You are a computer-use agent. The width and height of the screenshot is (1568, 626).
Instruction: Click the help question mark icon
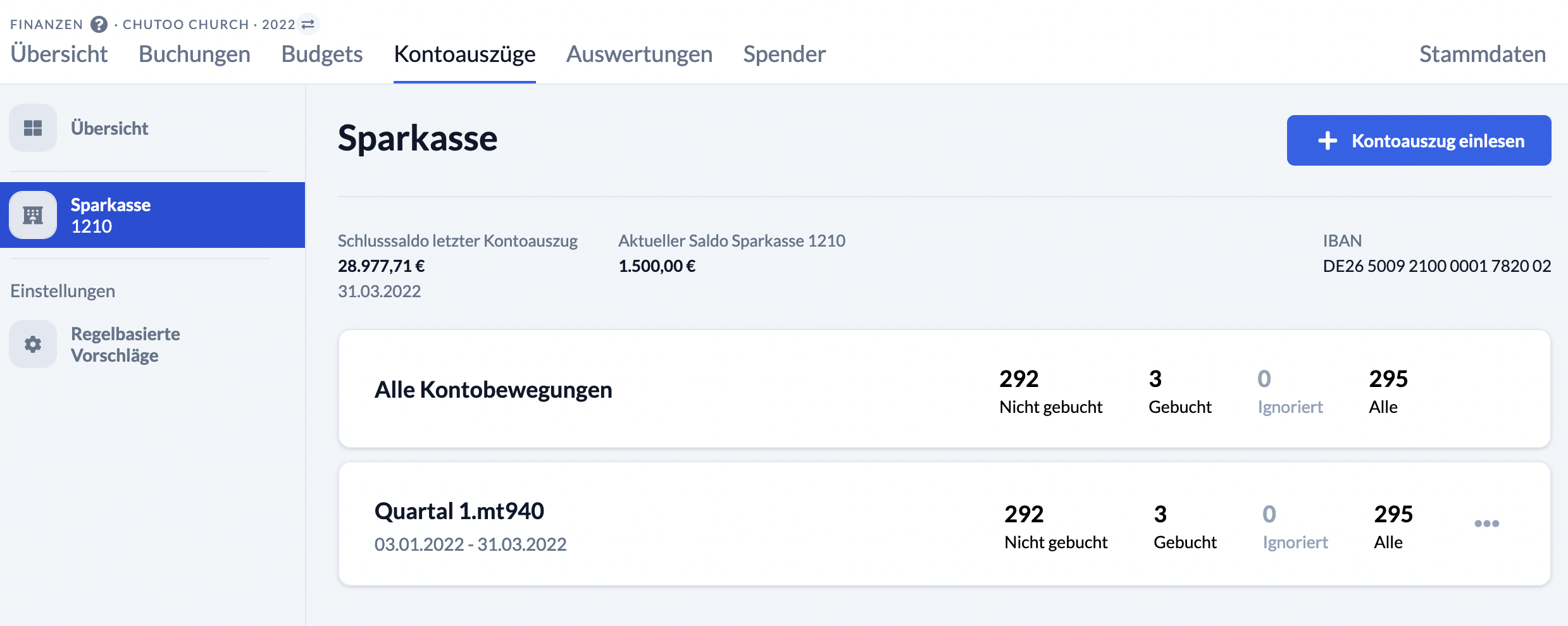(99, 25)
